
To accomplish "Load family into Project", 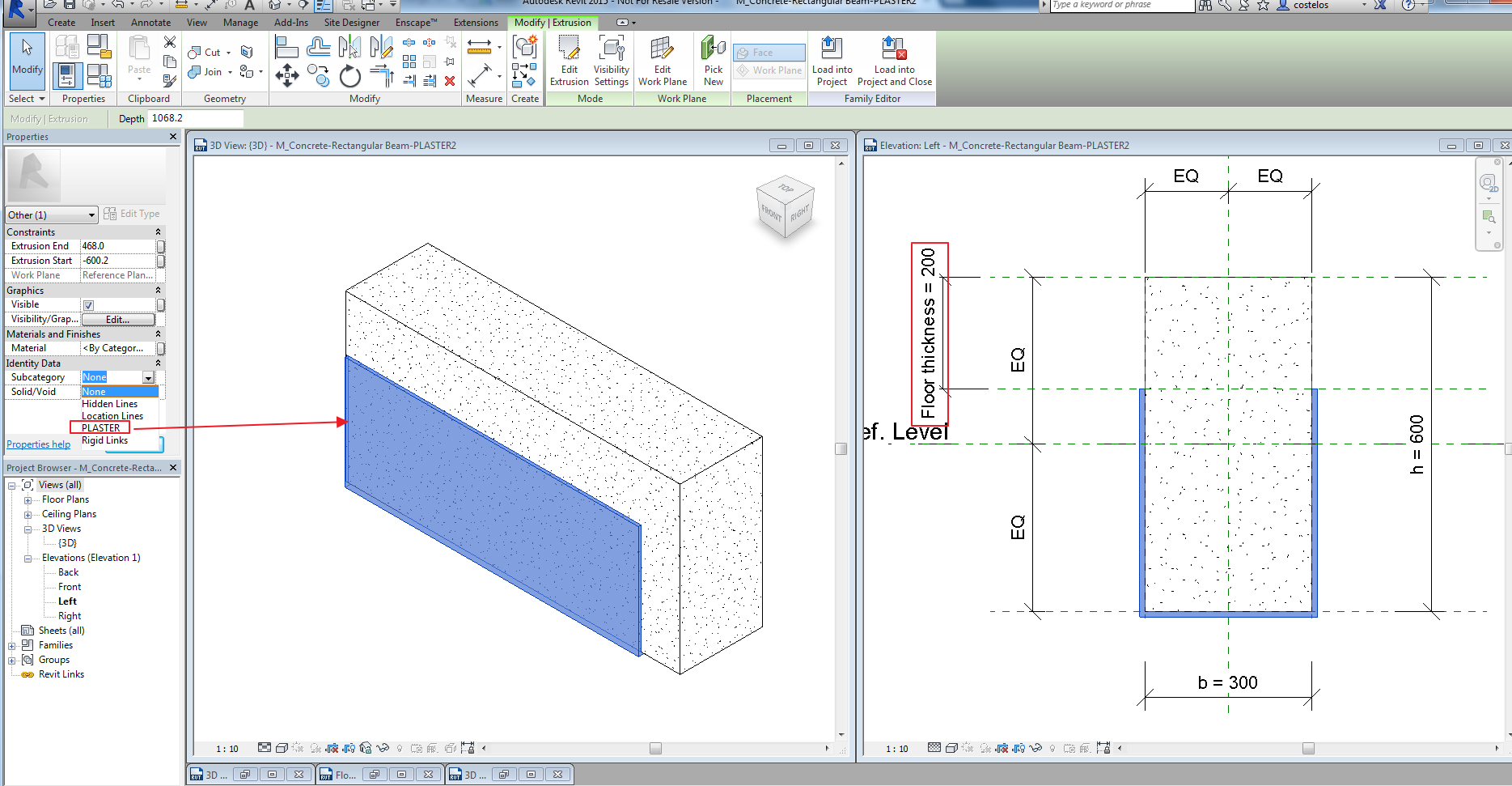I will pyautogui.click(x=832, y=61).
